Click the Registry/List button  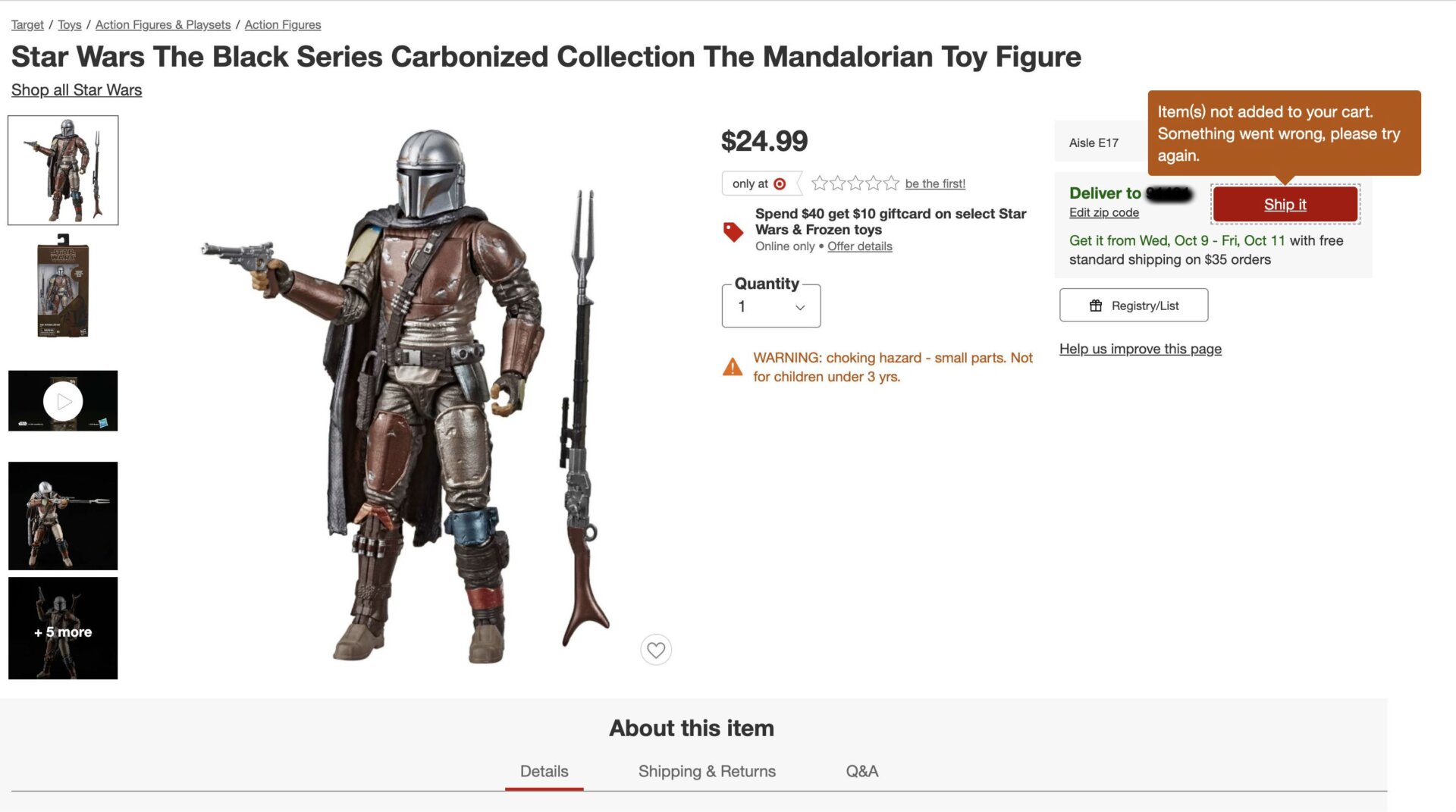[x=1134, y=306]
